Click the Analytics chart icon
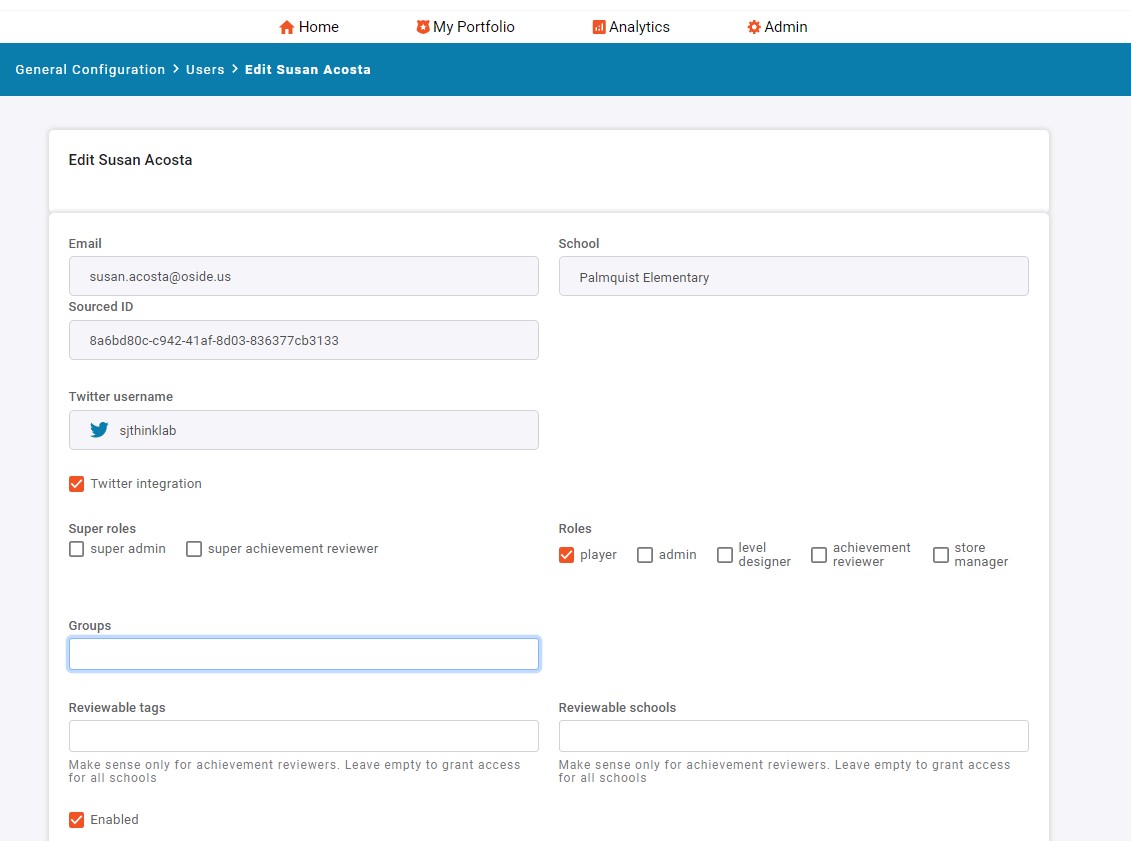The image size is (1131, 841). click(x=599, y=27)
